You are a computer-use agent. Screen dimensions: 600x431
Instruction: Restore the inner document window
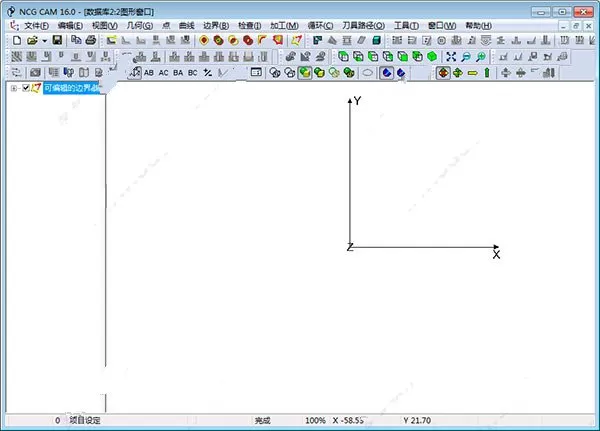[x=576, y=26]
